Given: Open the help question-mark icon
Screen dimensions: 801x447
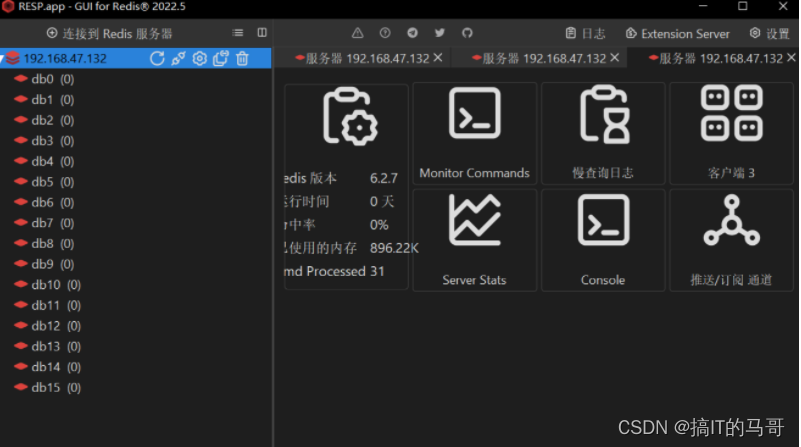Looking at the screenshot, I should pyautogui.click(x=385, y=33).
